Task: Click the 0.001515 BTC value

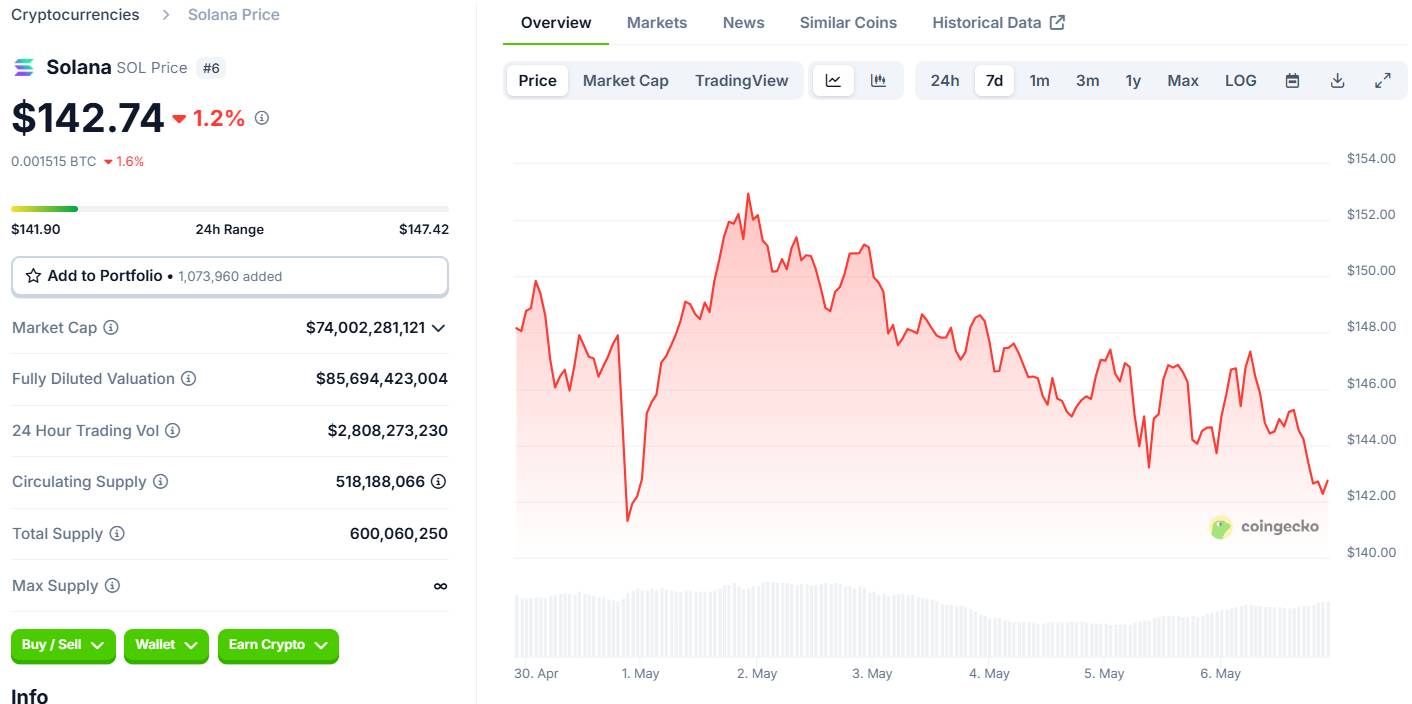Action: 54,161
